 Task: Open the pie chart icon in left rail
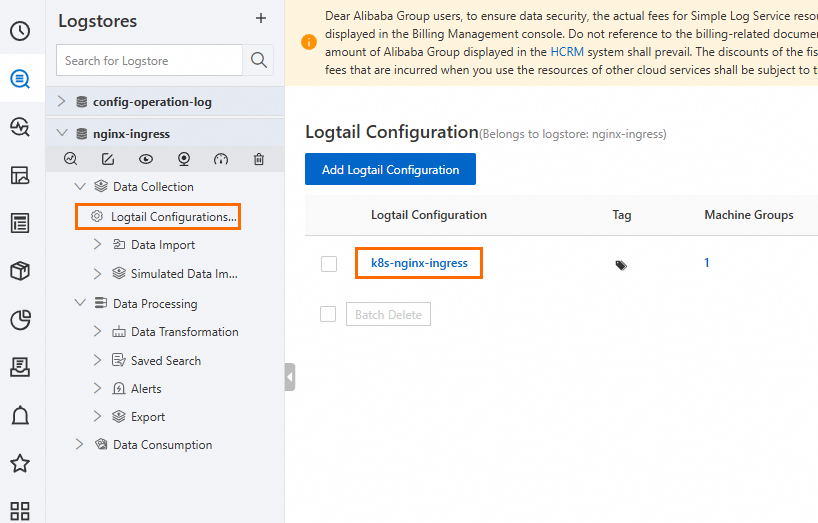pyautogui.click(x=20, y=320)
